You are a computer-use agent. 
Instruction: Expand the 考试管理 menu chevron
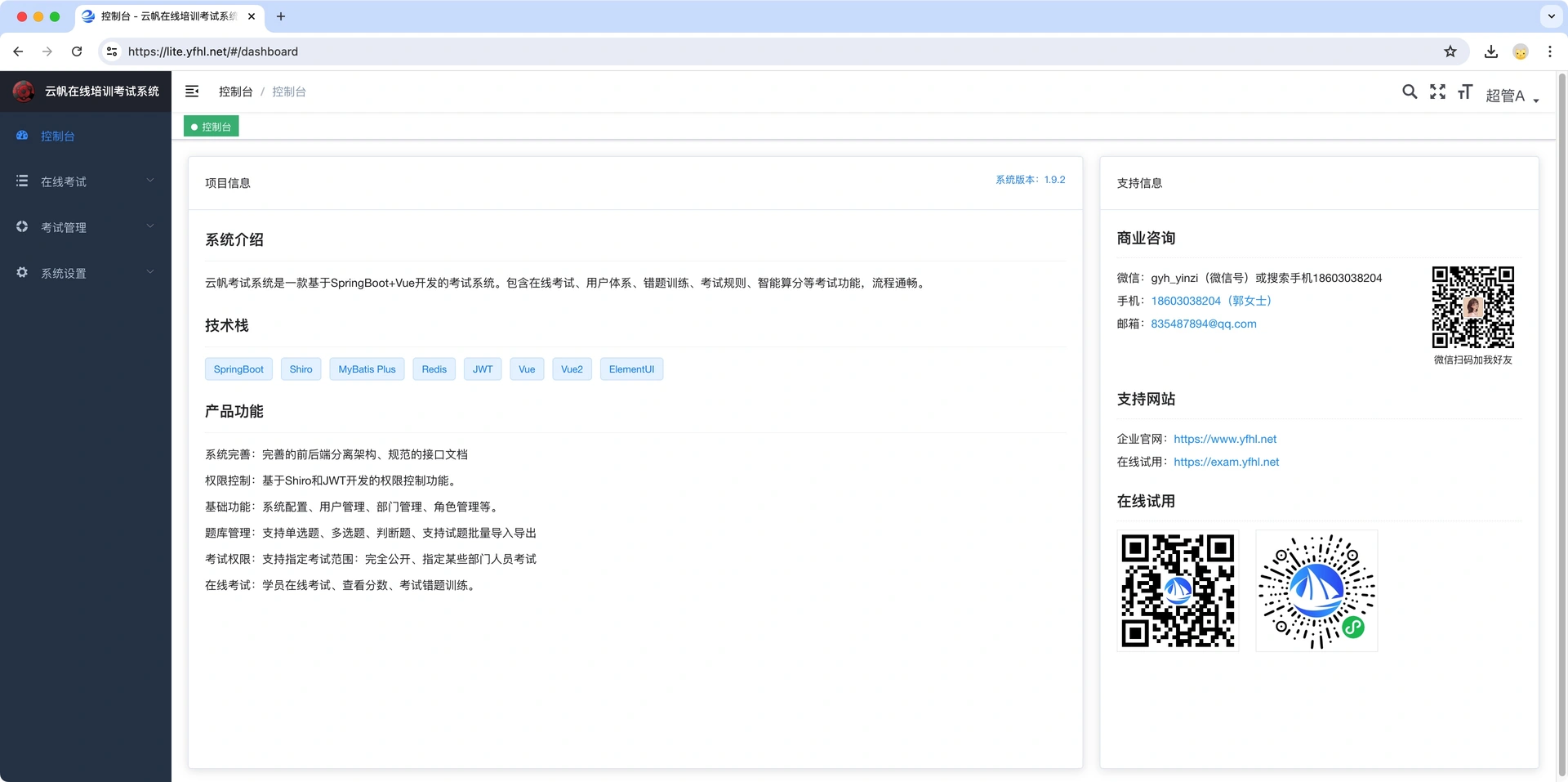pyautogui.click(x=150, y=226)
